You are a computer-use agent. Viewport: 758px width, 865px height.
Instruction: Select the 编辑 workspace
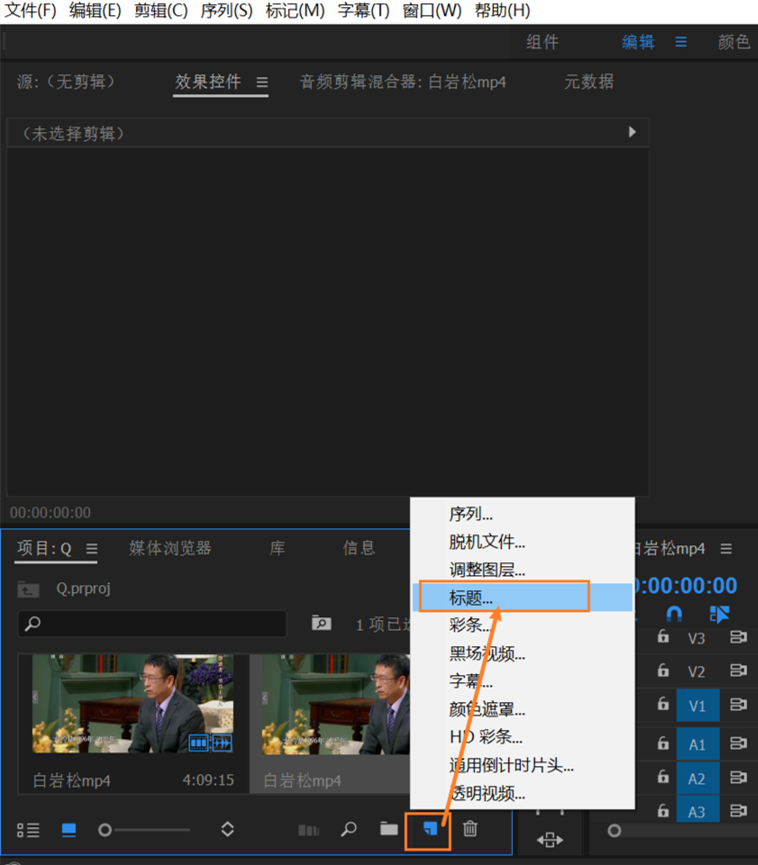coord(638,42)
